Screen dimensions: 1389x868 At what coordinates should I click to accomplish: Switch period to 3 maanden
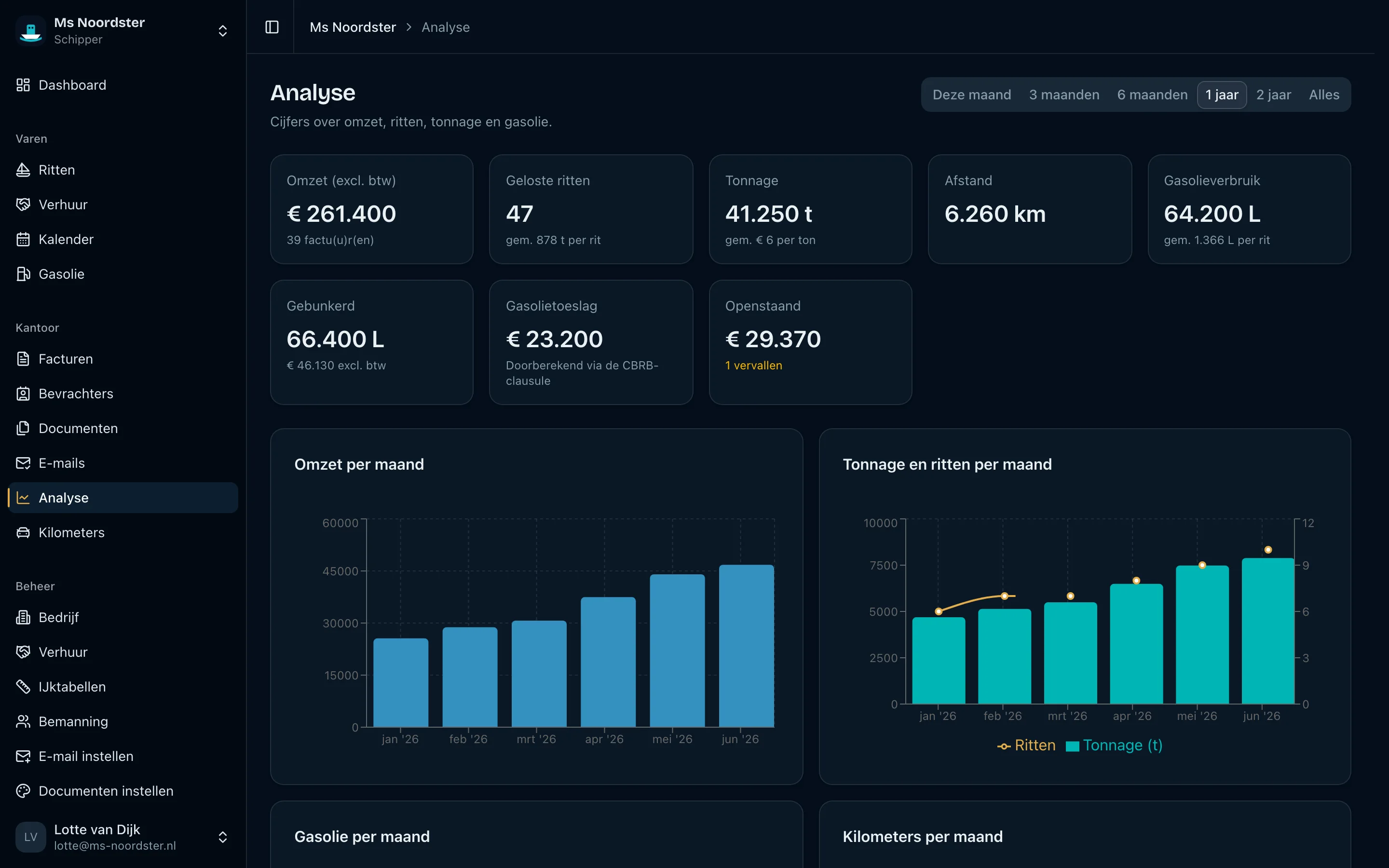tap(1064, 95)
